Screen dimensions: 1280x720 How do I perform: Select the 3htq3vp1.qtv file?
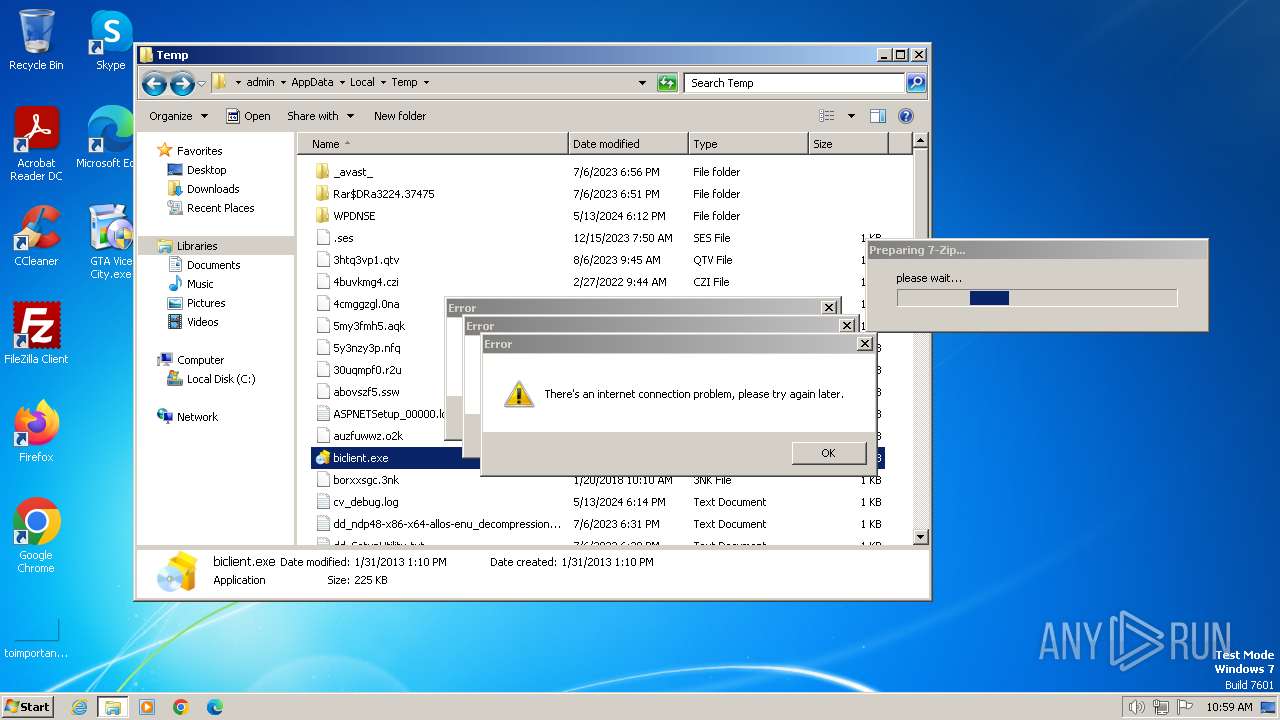coord(357,260)
